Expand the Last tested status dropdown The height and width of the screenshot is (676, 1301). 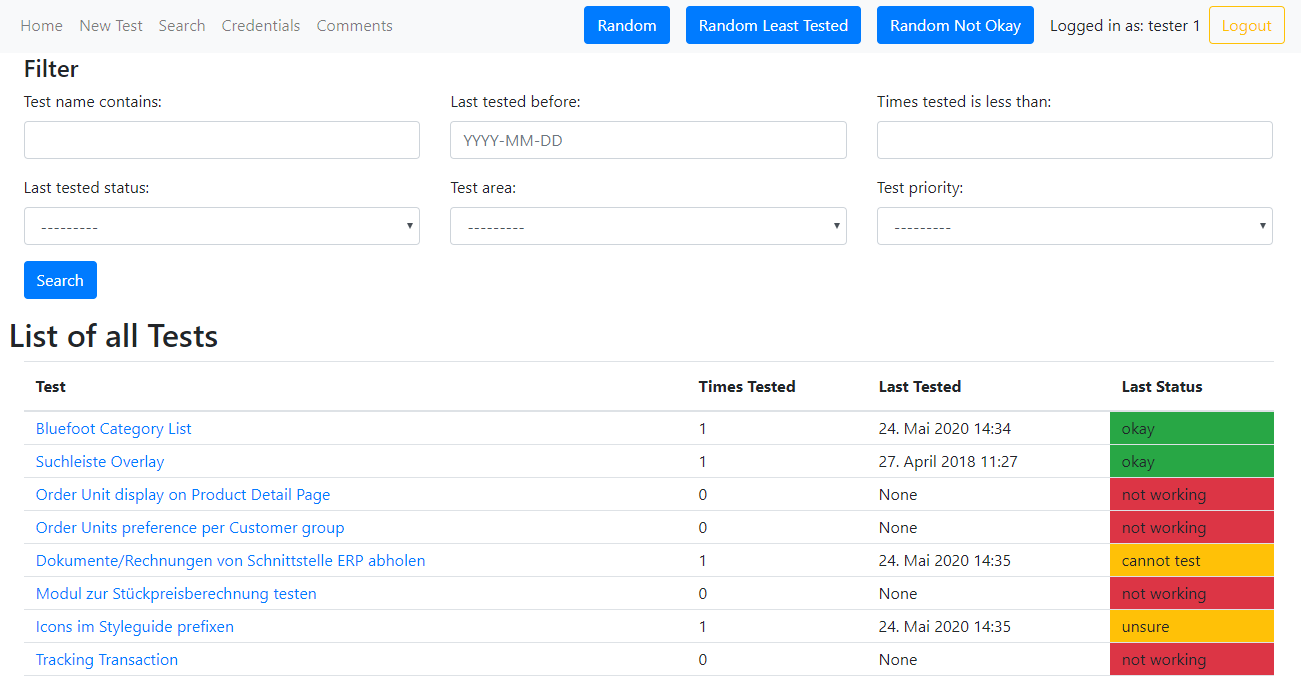[x=222, y=227]
